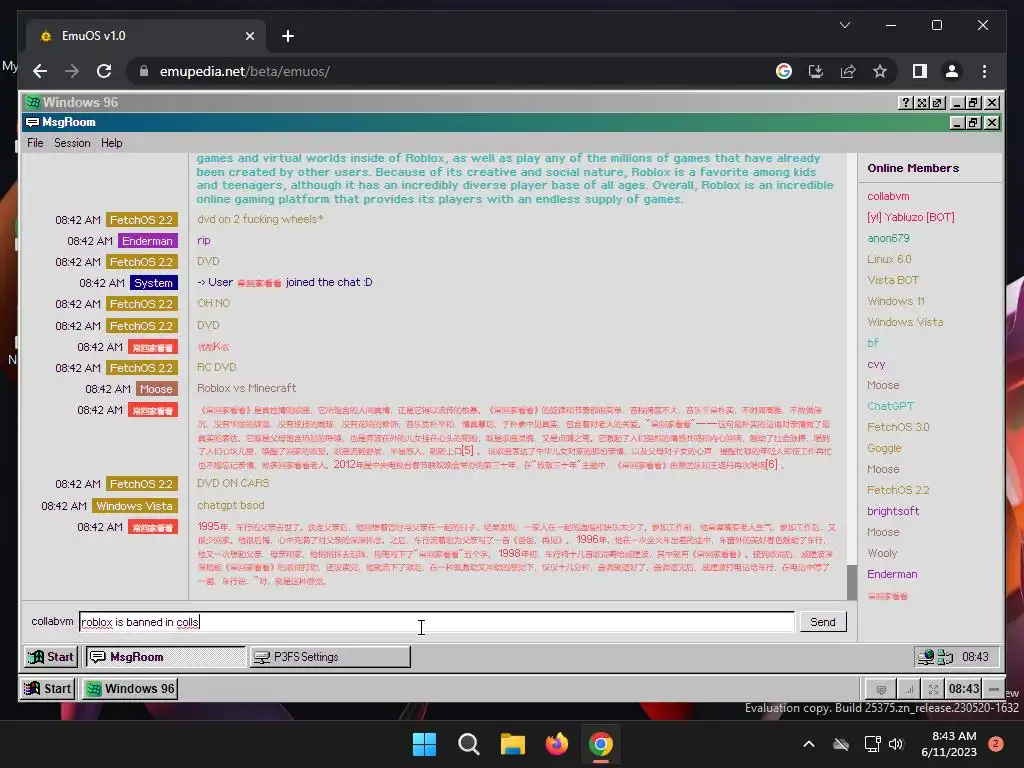Click the Enderman username tag in chat
Image resolution: width=1024 pixels, height=768 pixels.
coord(147,241)
